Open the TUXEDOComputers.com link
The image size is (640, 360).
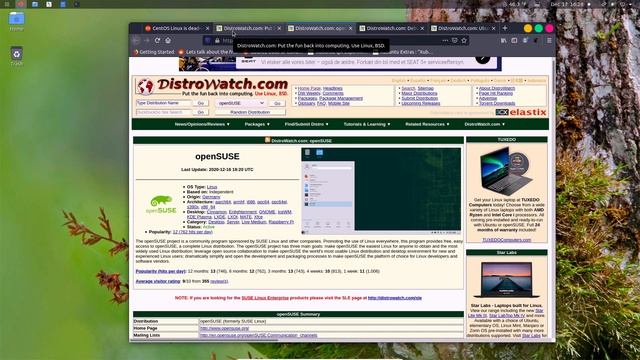tap(507, 240)
